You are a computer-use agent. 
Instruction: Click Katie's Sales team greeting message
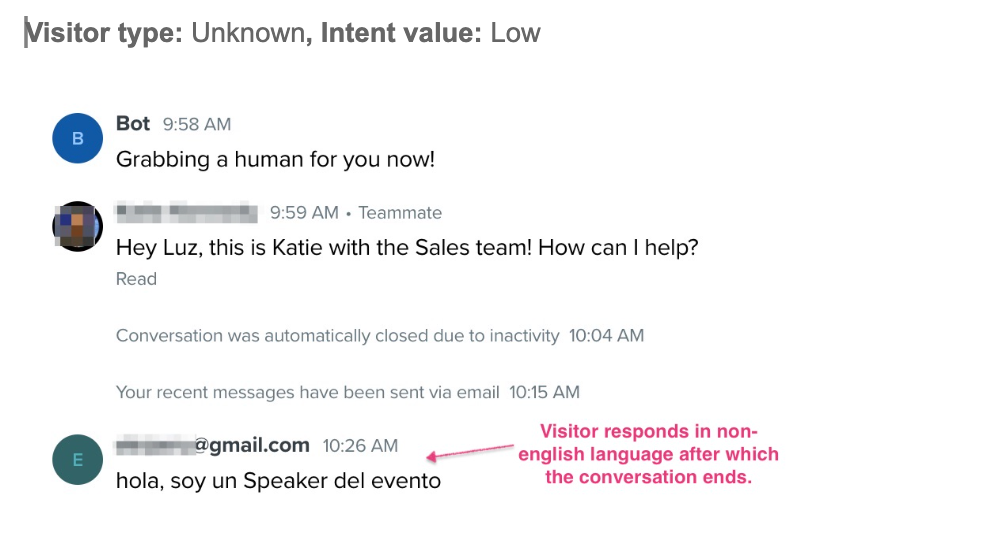407,247
